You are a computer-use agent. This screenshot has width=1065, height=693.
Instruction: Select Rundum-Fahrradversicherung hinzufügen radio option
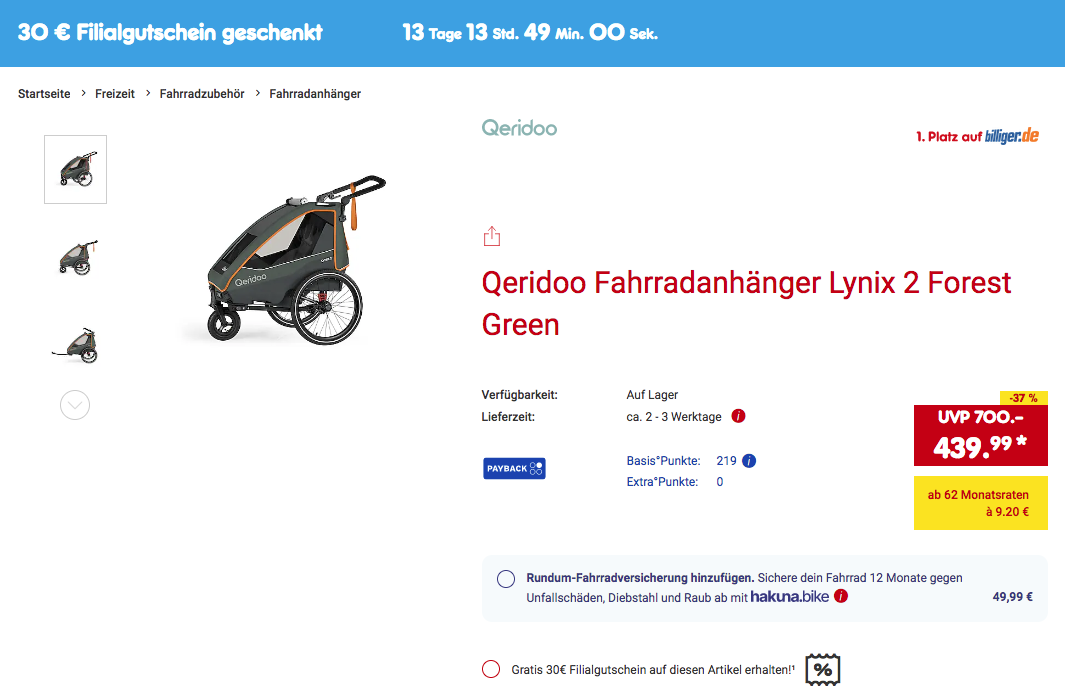click(505, 579)
